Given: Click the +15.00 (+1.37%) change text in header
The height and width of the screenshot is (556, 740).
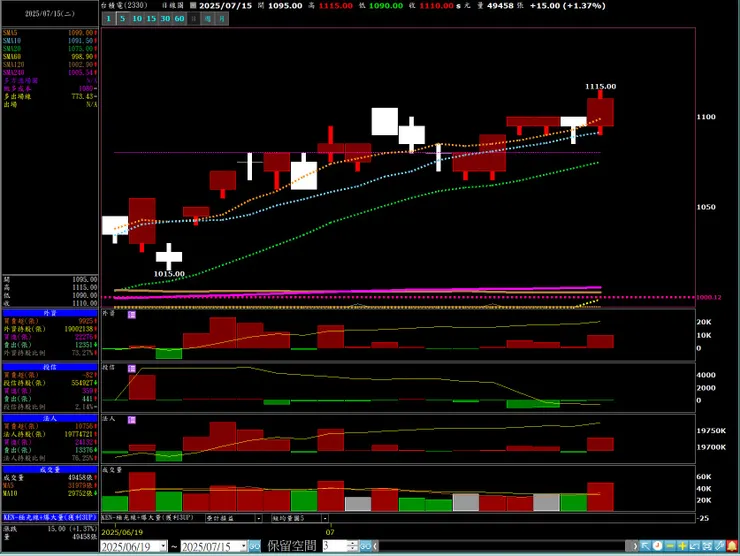Looking at the screenshot, I should [x=567, y=6].
